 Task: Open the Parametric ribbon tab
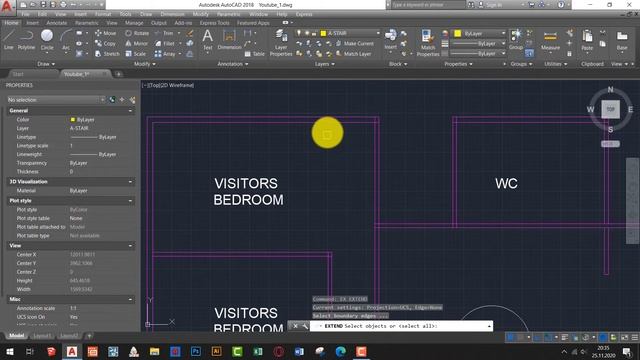pos(87,23)
